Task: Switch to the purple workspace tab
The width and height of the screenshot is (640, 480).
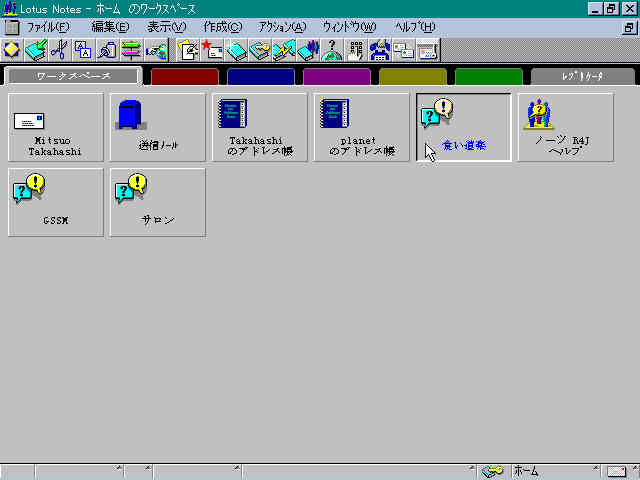Action: click(337, 77)
